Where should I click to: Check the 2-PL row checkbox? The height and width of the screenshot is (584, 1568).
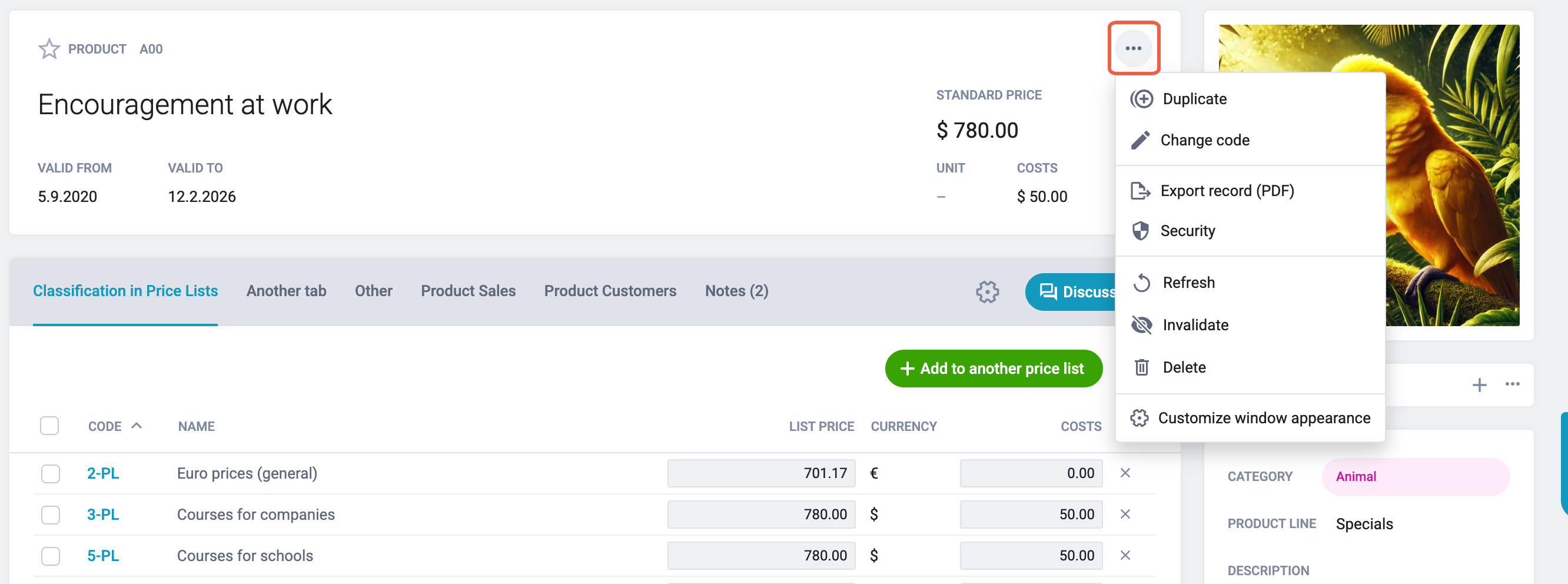pyautogui.click(x=50, y=473)
